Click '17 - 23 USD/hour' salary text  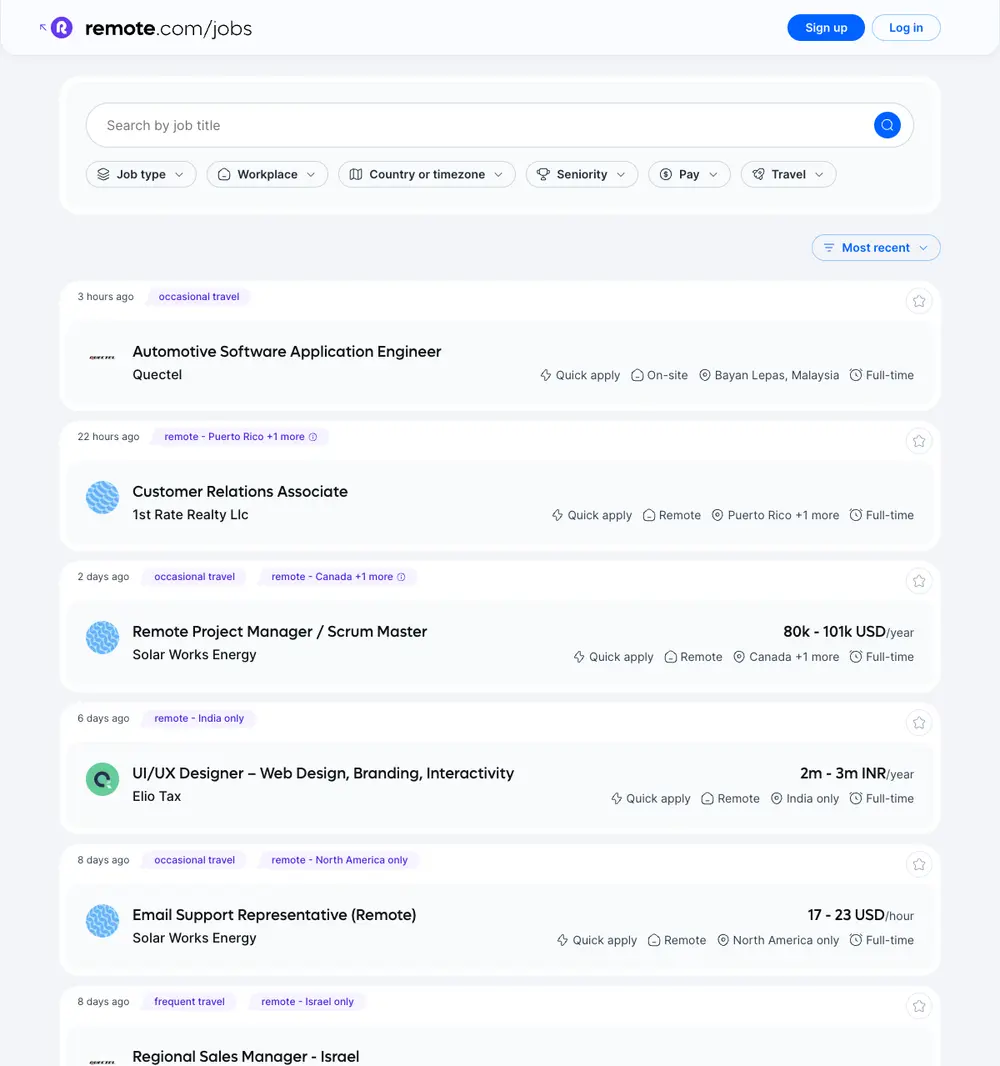click(x=861, y=915)
